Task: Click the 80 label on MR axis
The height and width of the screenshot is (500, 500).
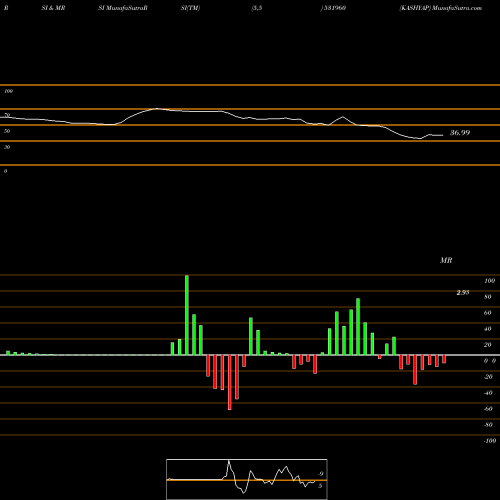Action: [x=488, y=297]
